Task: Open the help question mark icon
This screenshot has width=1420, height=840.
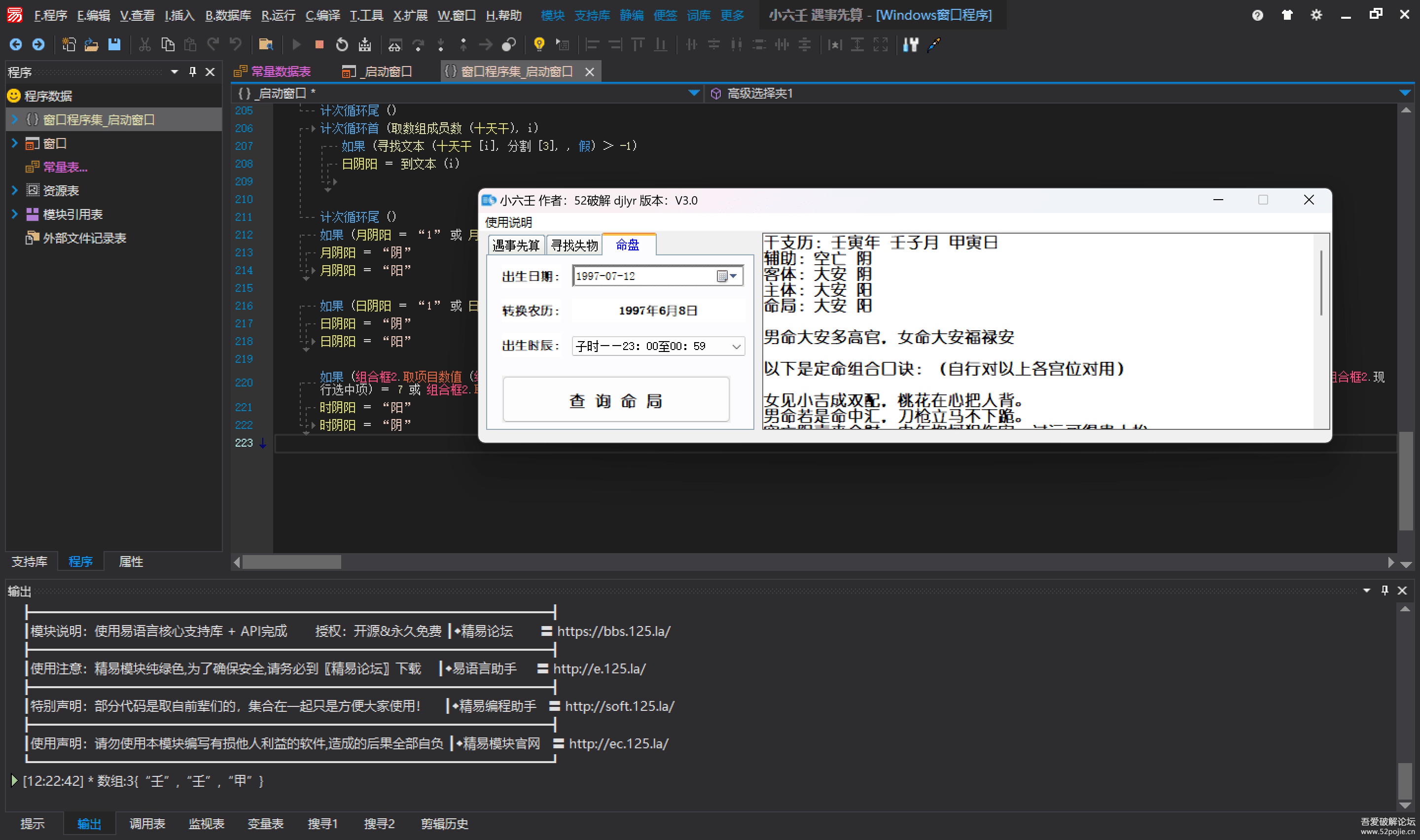Action: coord(1258,15)
